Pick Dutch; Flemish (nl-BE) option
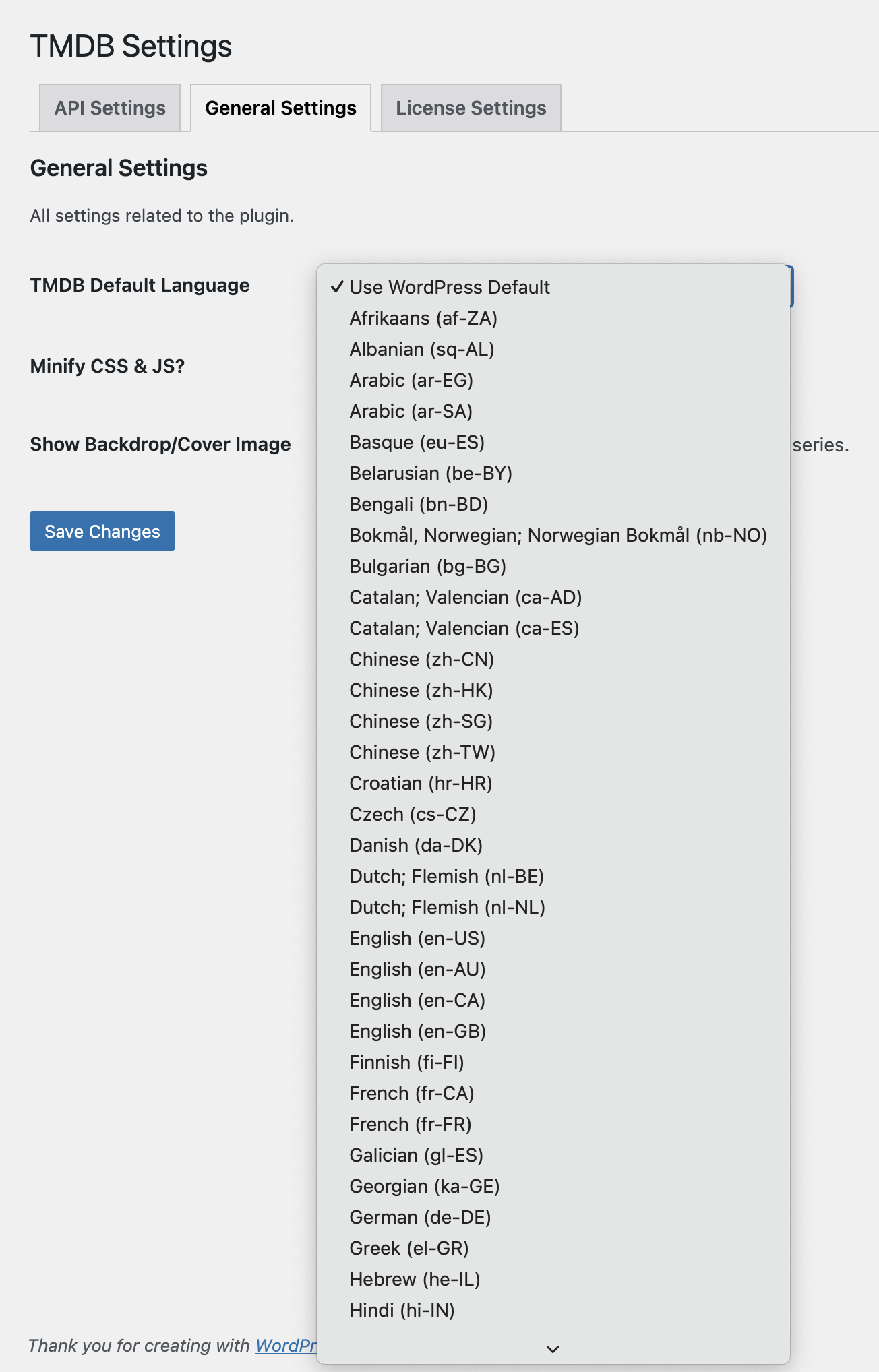Screen dimensions: 879x1372 coord(553,876)
